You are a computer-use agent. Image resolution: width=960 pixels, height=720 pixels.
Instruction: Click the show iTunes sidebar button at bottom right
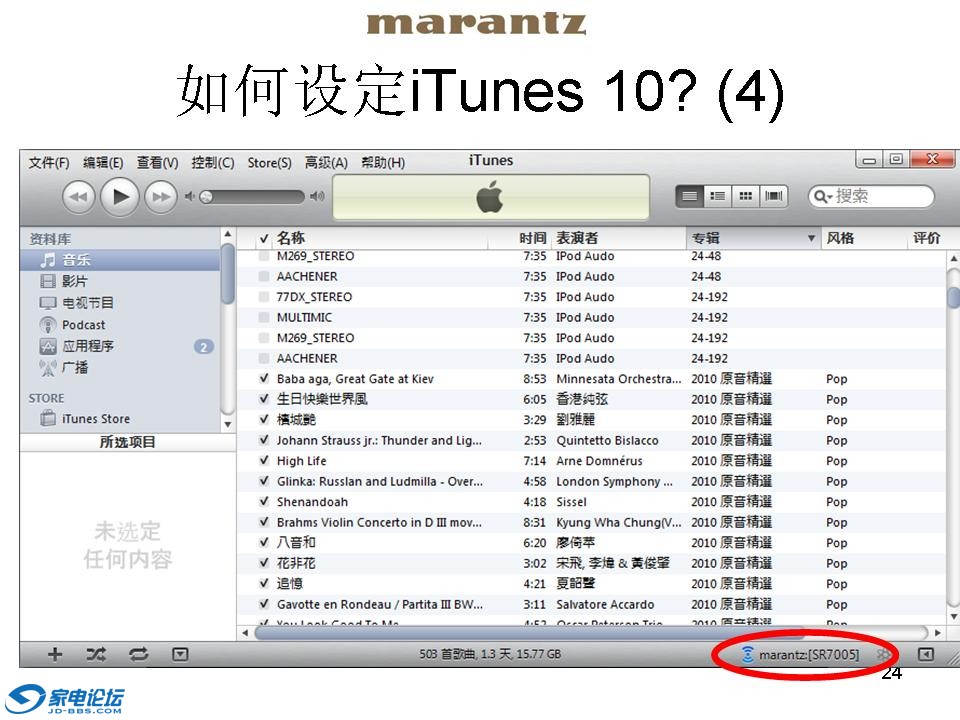pyautogui.click(x=926, y=654)
